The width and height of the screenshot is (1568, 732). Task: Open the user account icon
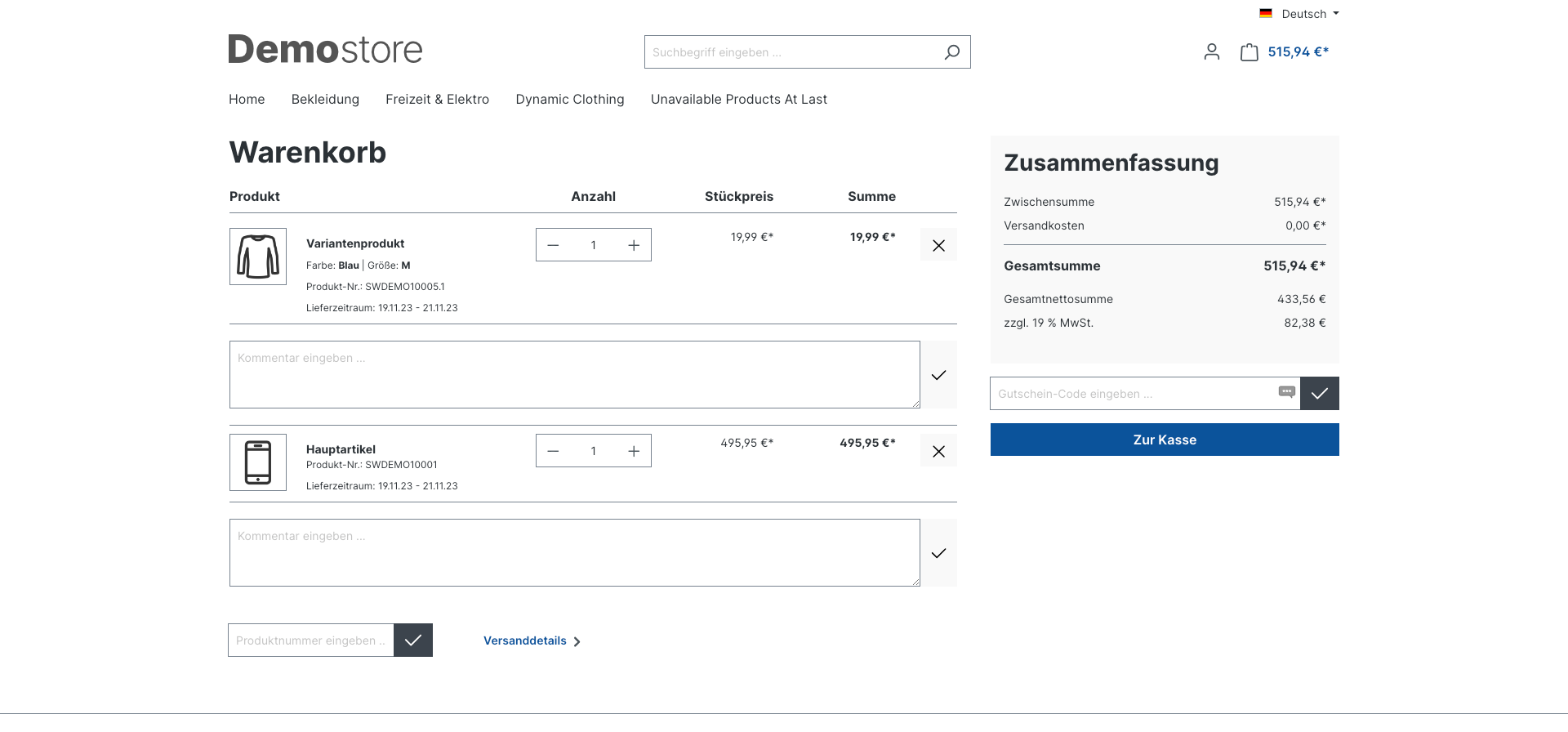tap(1212, 52)
